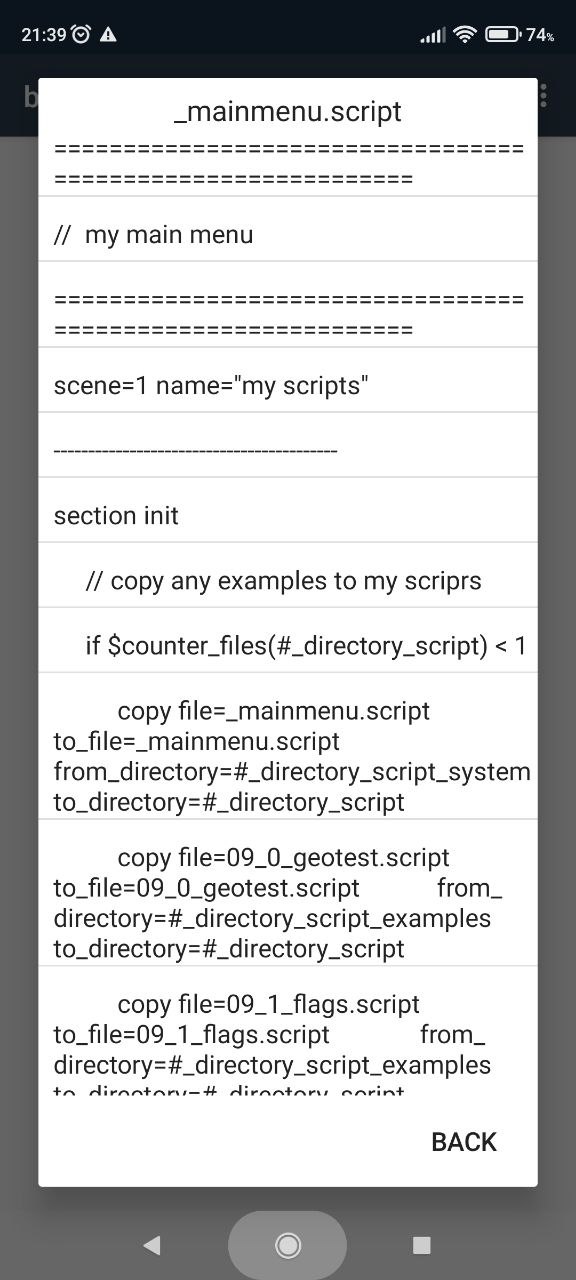The width and height of the screenshot is (576, 1280).
Task: Select the dashed separator line row
Action: click(288, 450)
